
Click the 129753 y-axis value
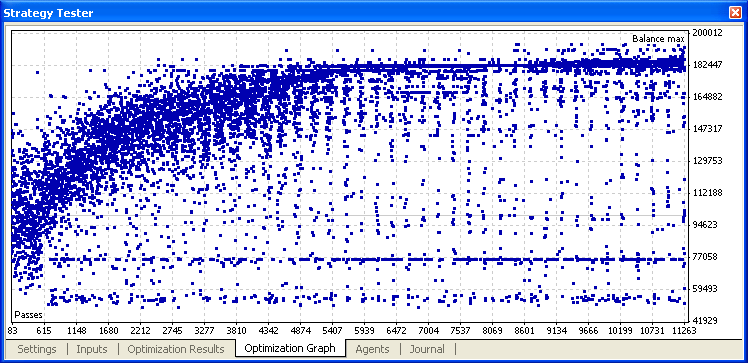coord(707,161)
